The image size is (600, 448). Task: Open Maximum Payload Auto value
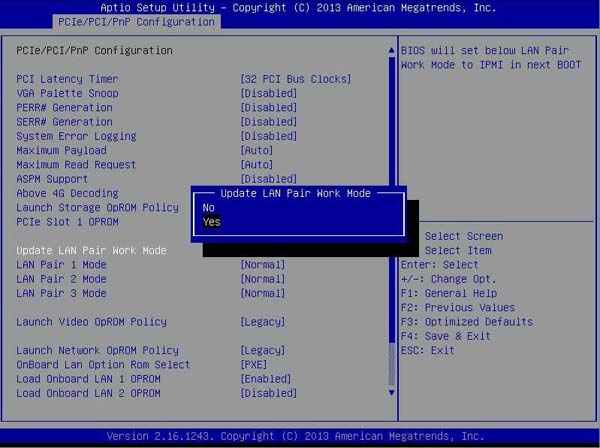tap(256, 150)
